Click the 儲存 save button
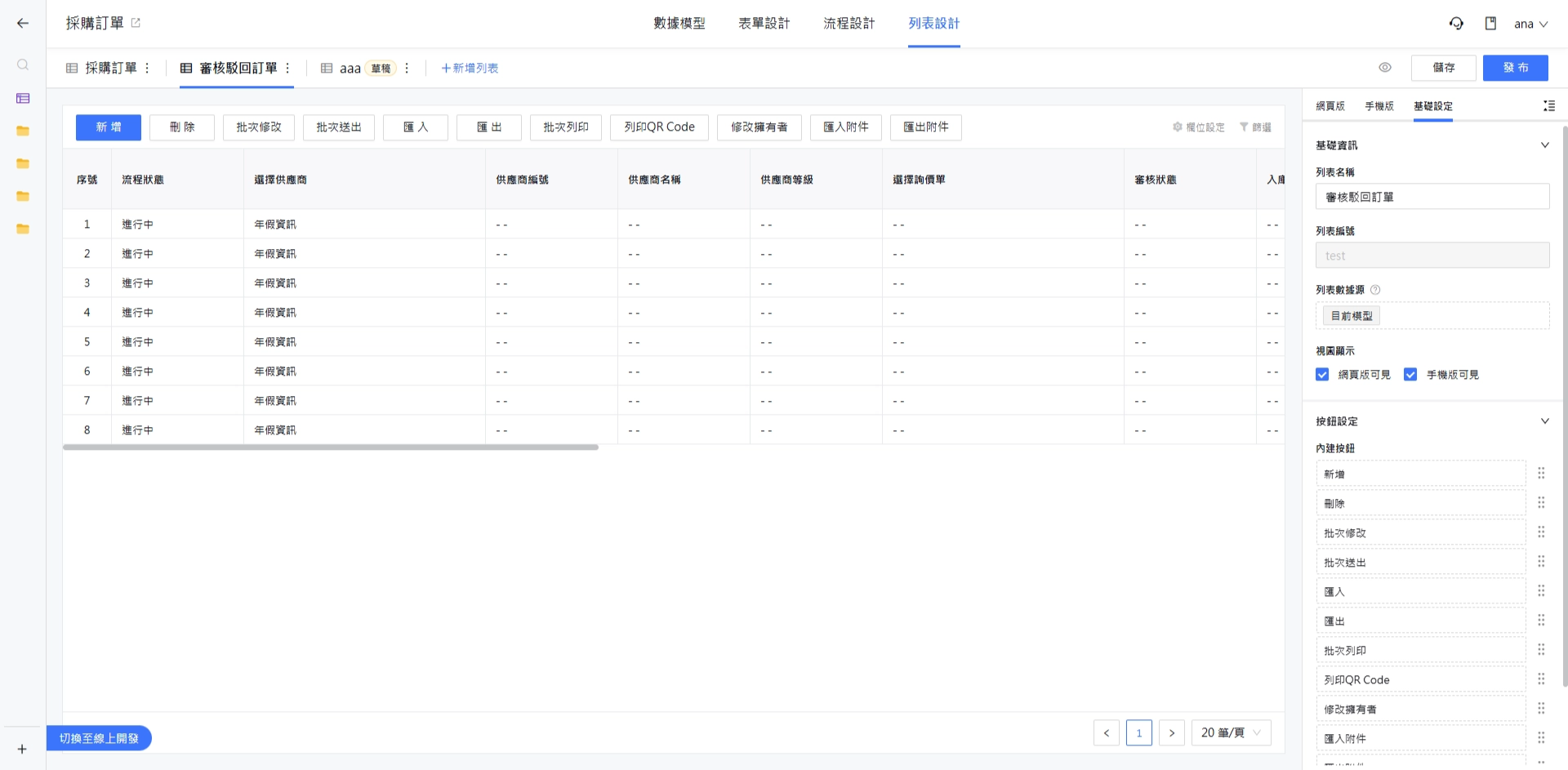The image size is (1568, 770). 1444,68
